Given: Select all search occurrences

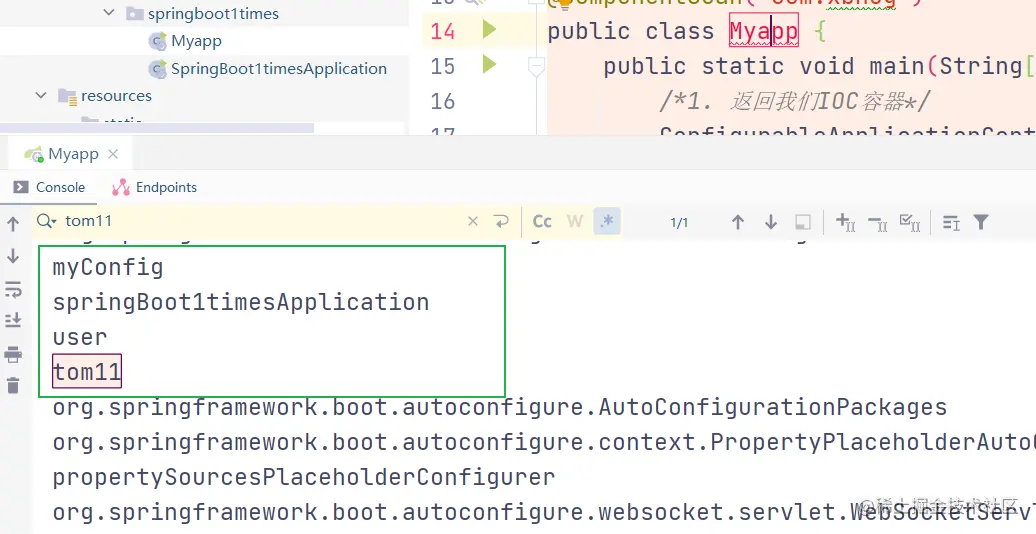Looking at the screenshot, I should pyautogui.click(x=910, y=223).
